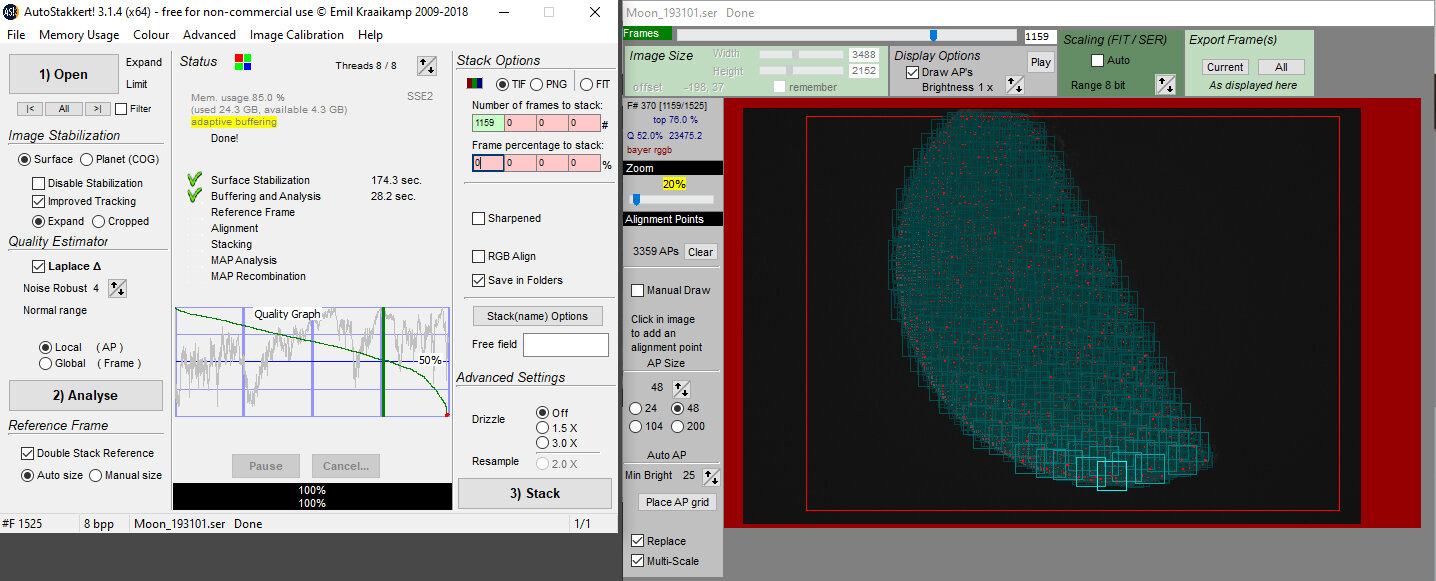Adjust the AP Size spinner arrows

(x=680, y=388)
